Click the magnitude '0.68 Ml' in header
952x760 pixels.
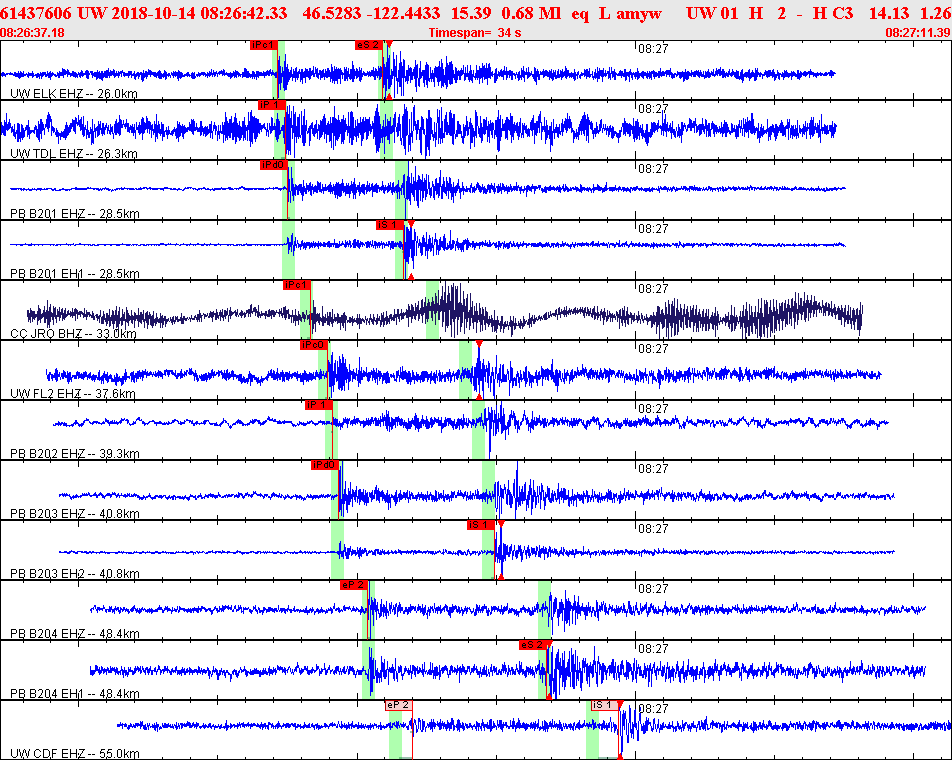pos(531,13)
